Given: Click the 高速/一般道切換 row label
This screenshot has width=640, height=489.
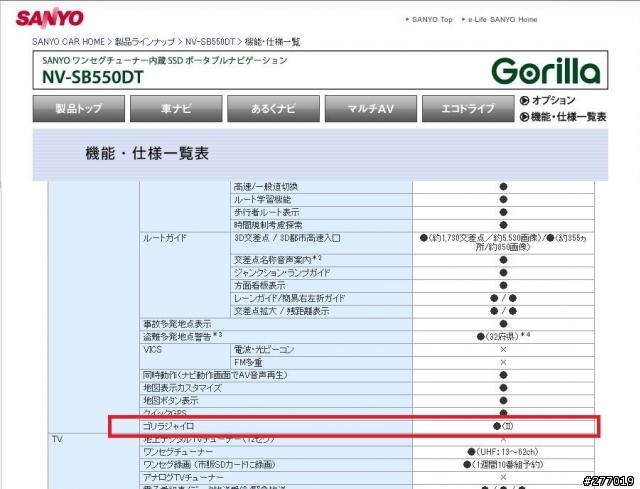Looking at the screenshot, I should (x=266, y=187).
